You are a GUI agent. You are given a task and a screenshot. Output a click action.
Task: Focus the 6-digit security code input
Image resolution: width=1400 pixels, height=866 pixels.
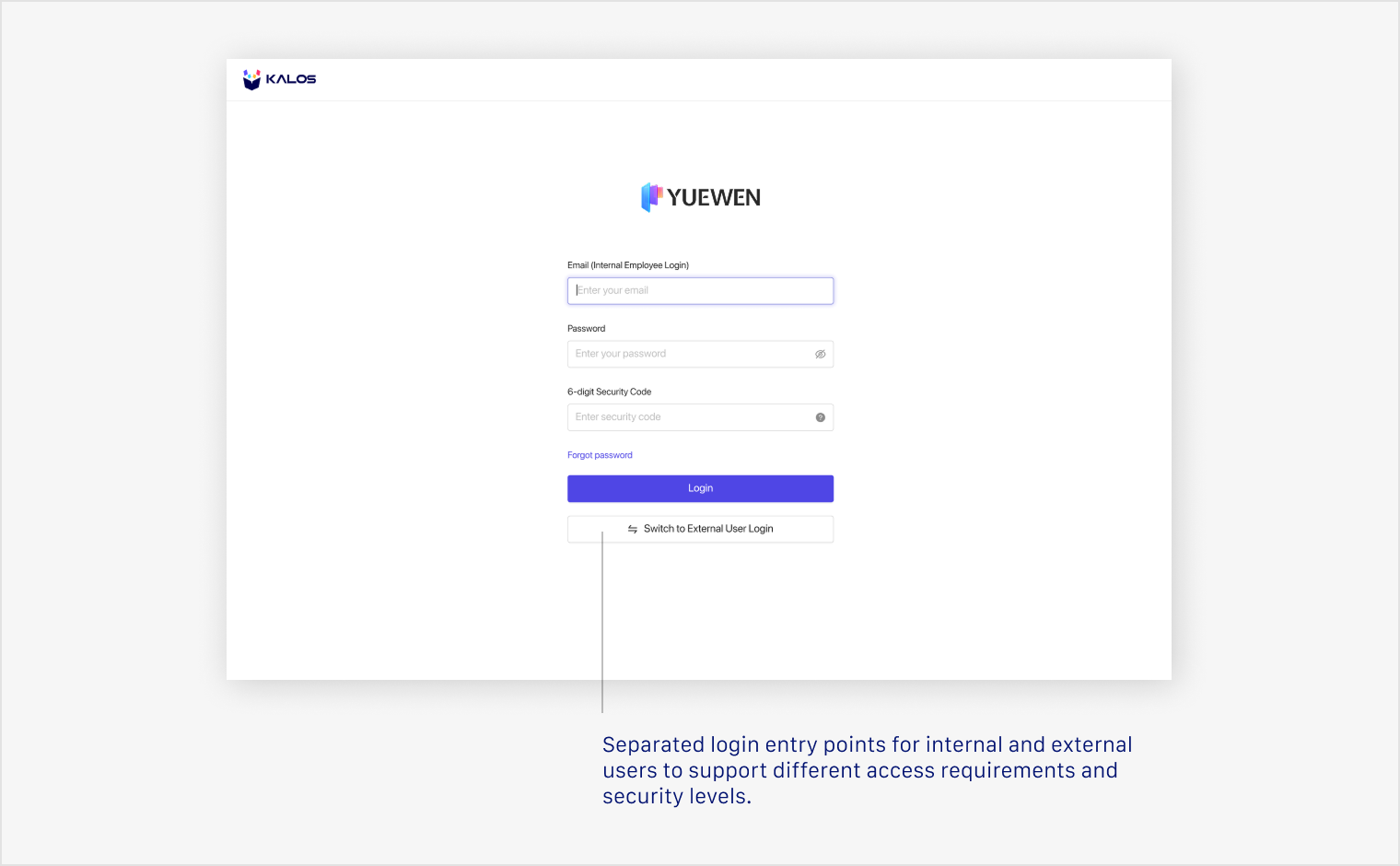[691, 416]
